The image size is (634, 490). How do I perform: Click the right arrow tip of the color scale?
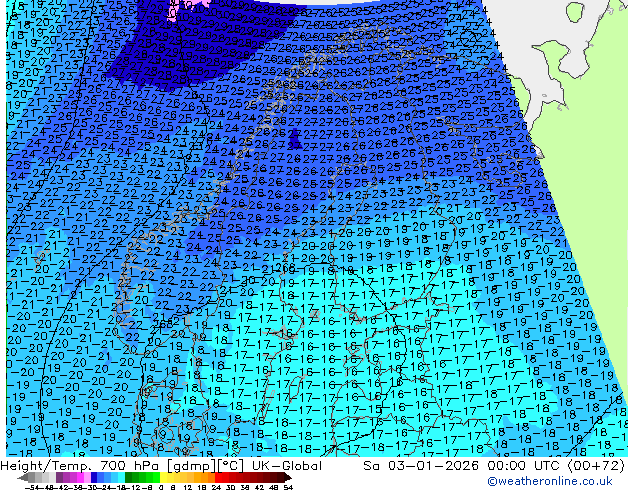click(x=290, y=478)
